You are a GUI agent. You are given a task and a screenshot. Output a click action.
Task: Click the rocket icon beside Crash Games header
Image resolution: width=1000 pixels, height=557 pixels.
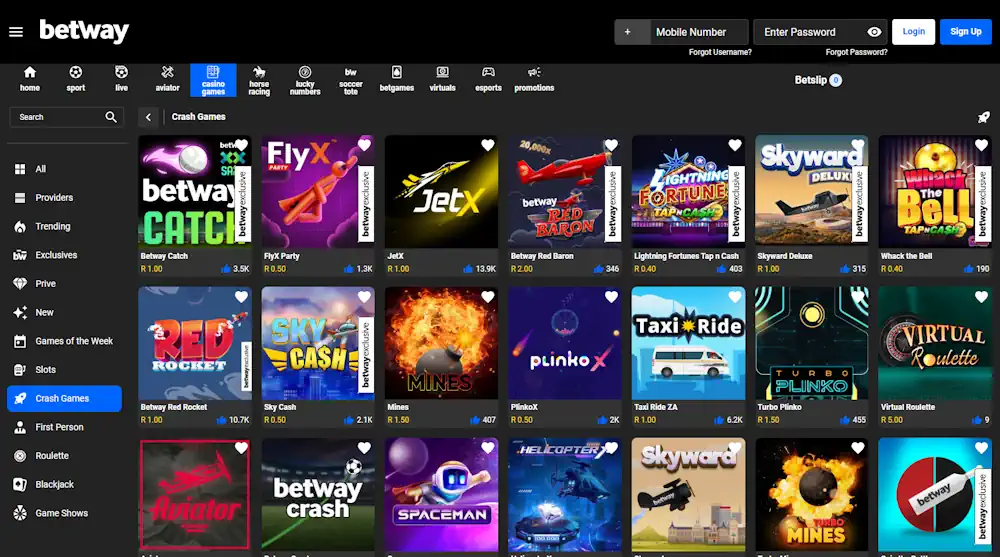983,117
